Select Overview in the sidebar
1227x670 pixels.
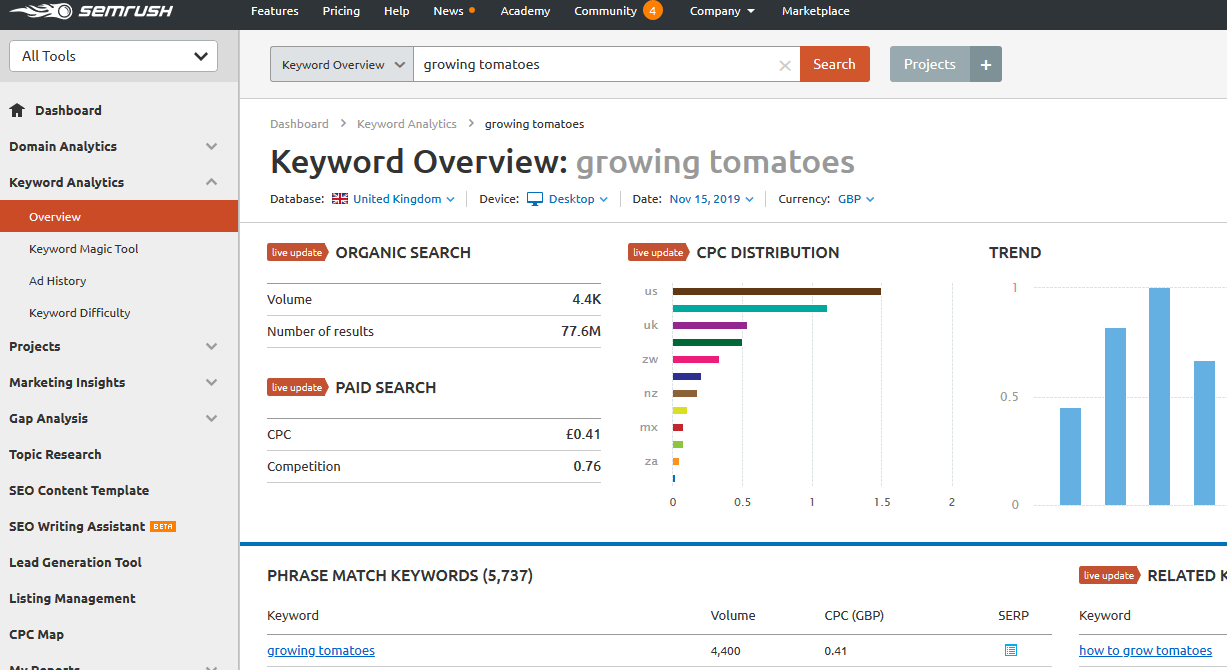(x=119, y=216)
